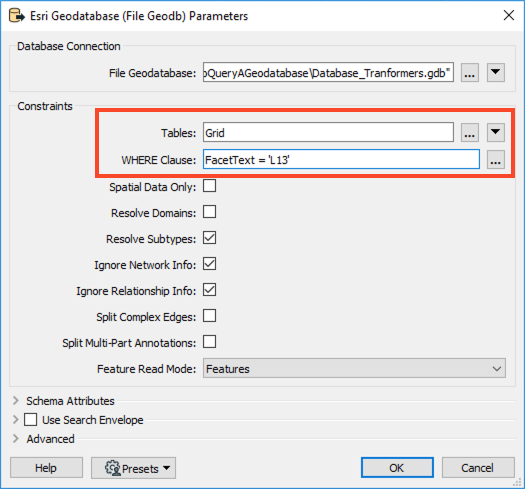This screenshot has height=489, width=525.
Task: Open the File Geodatabase dropdown arrow menu
Action: click(x=496, y=72)
